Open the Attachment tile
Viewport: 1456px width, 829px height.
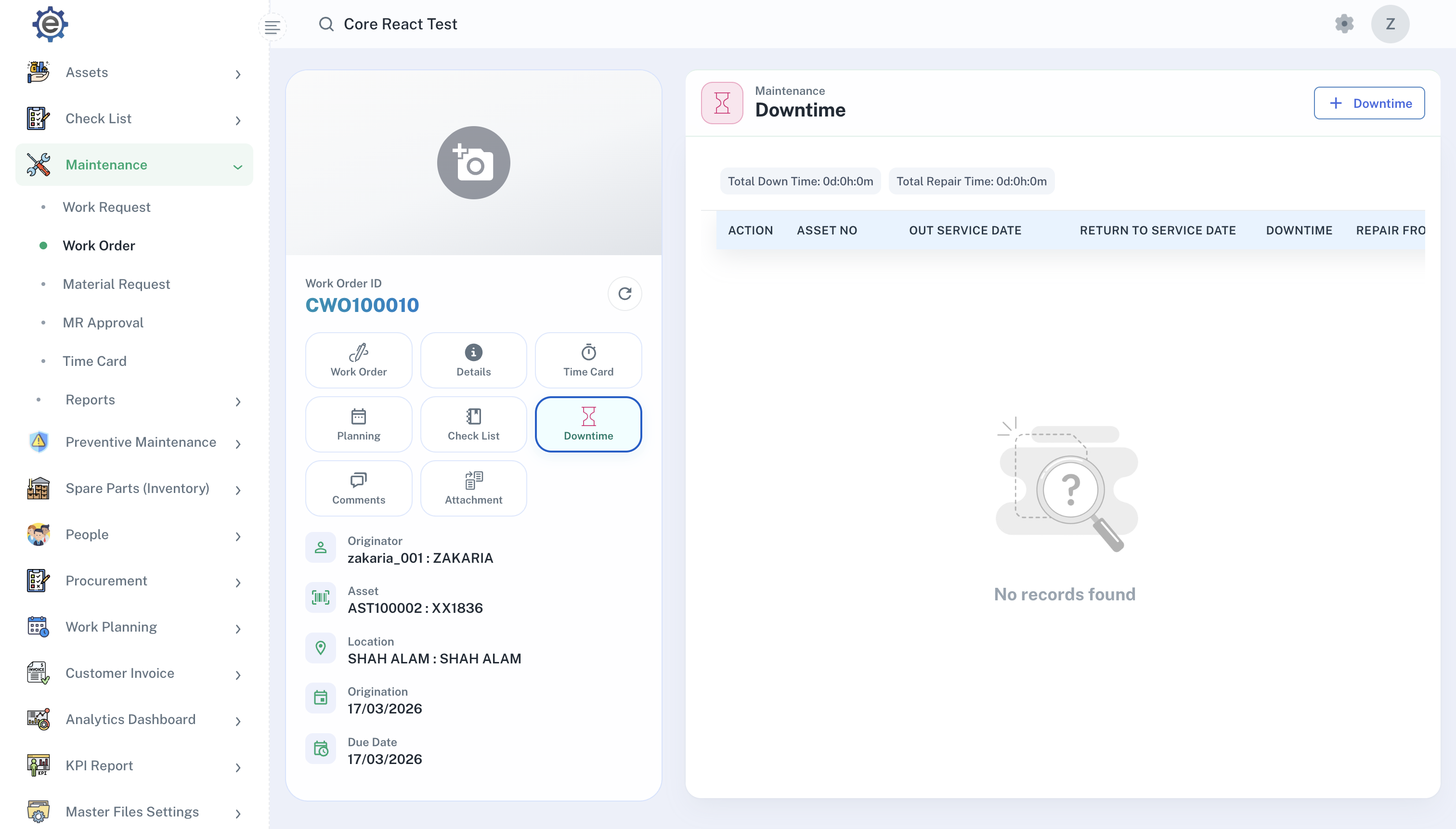473,488
